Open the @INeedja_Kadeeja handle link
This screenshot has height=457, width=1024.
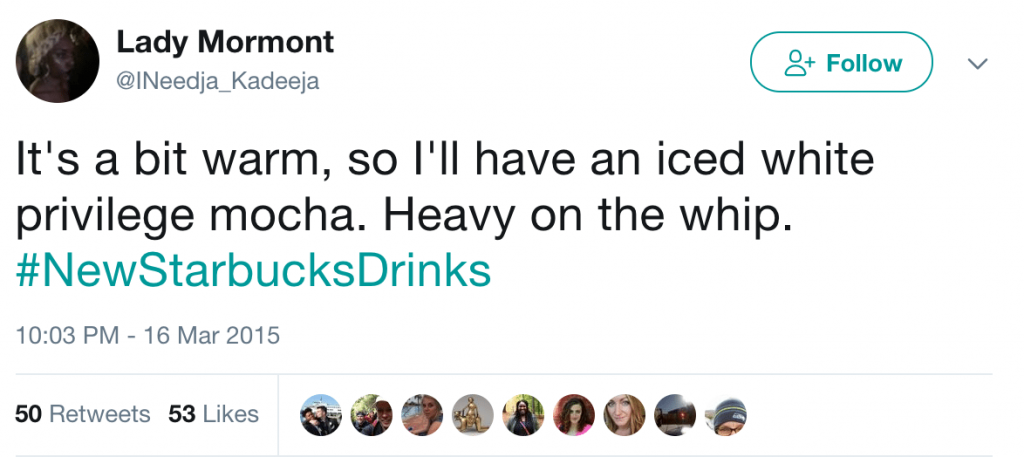coord(218,82)
